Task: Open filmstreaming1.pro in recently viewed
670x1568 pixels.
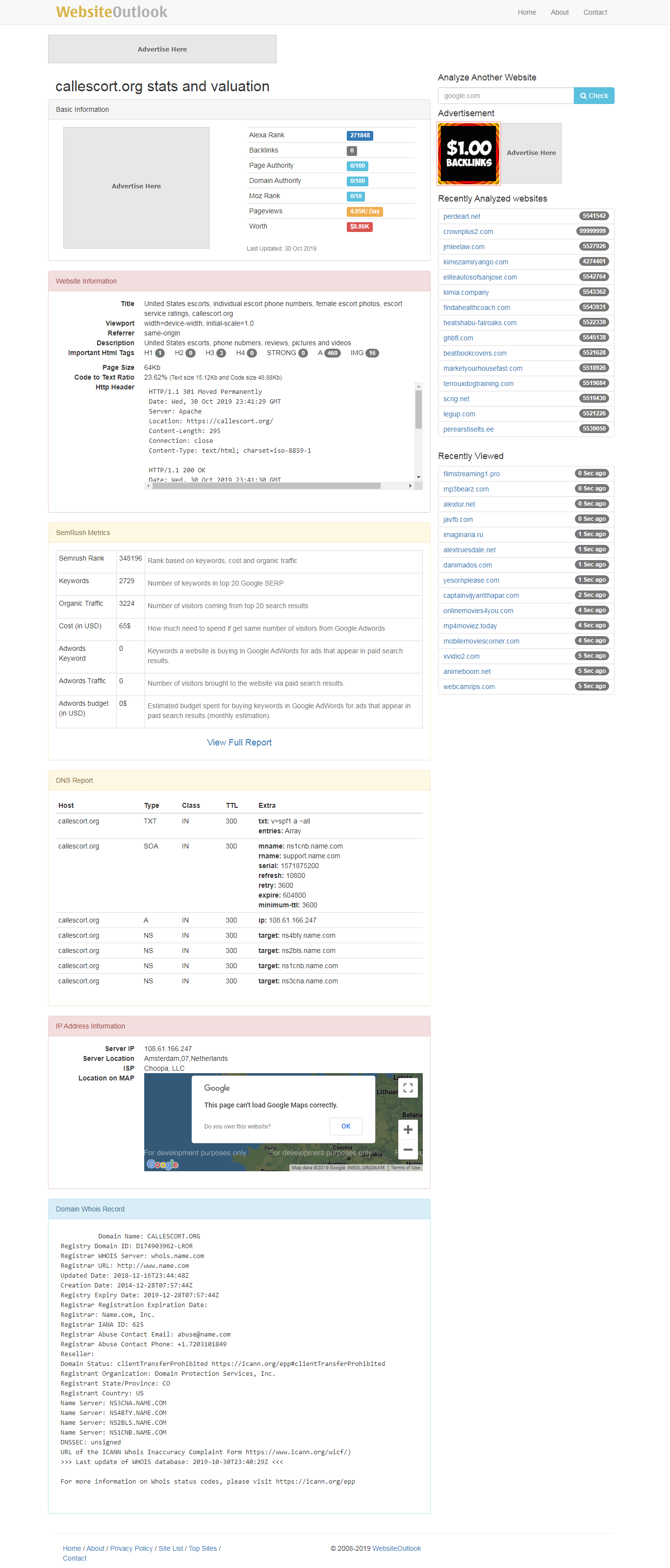Action: tap(471, 474)
